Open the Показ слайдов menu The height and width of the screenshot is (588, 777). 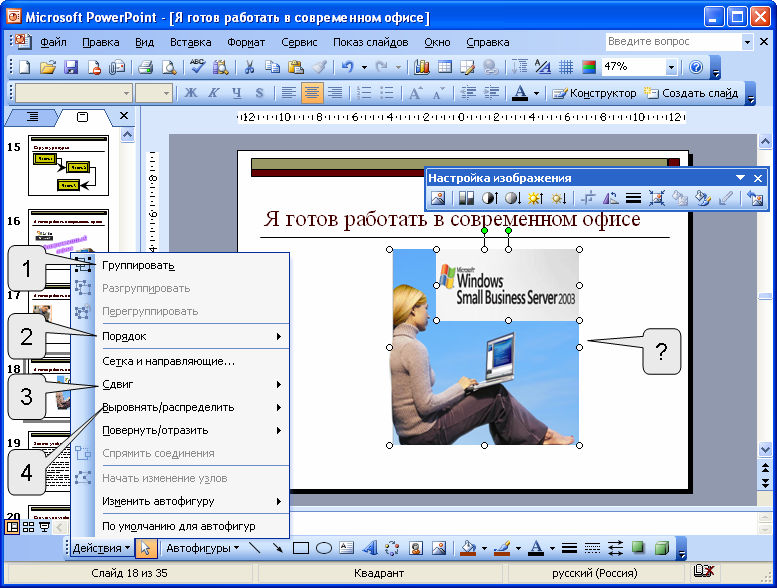(370, 42)
